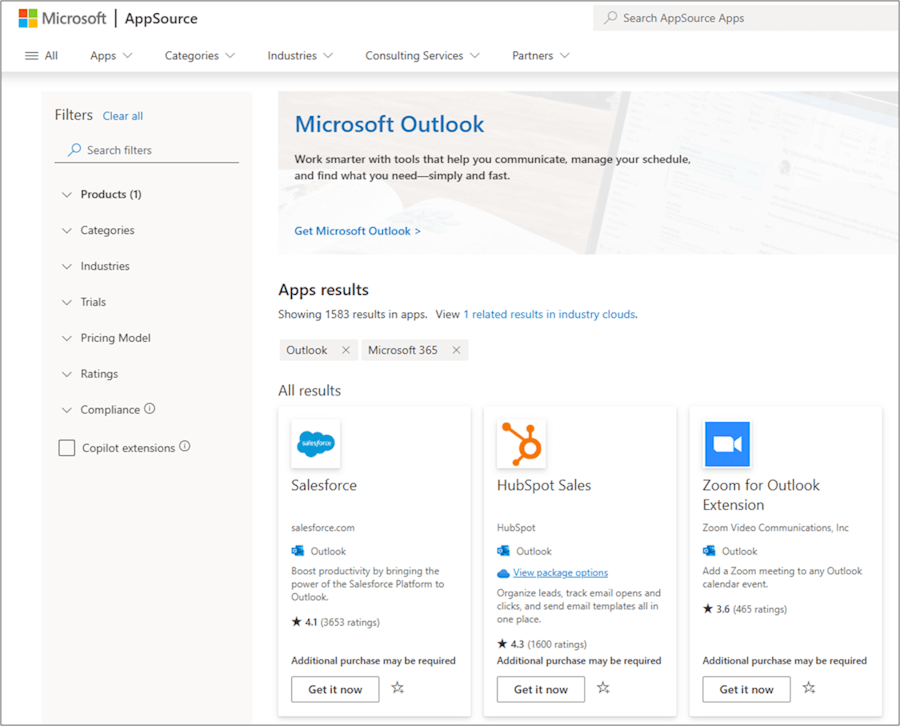Star the HubSpot Sales app
Screen dimensions: 900x726
tap(603, 689)
